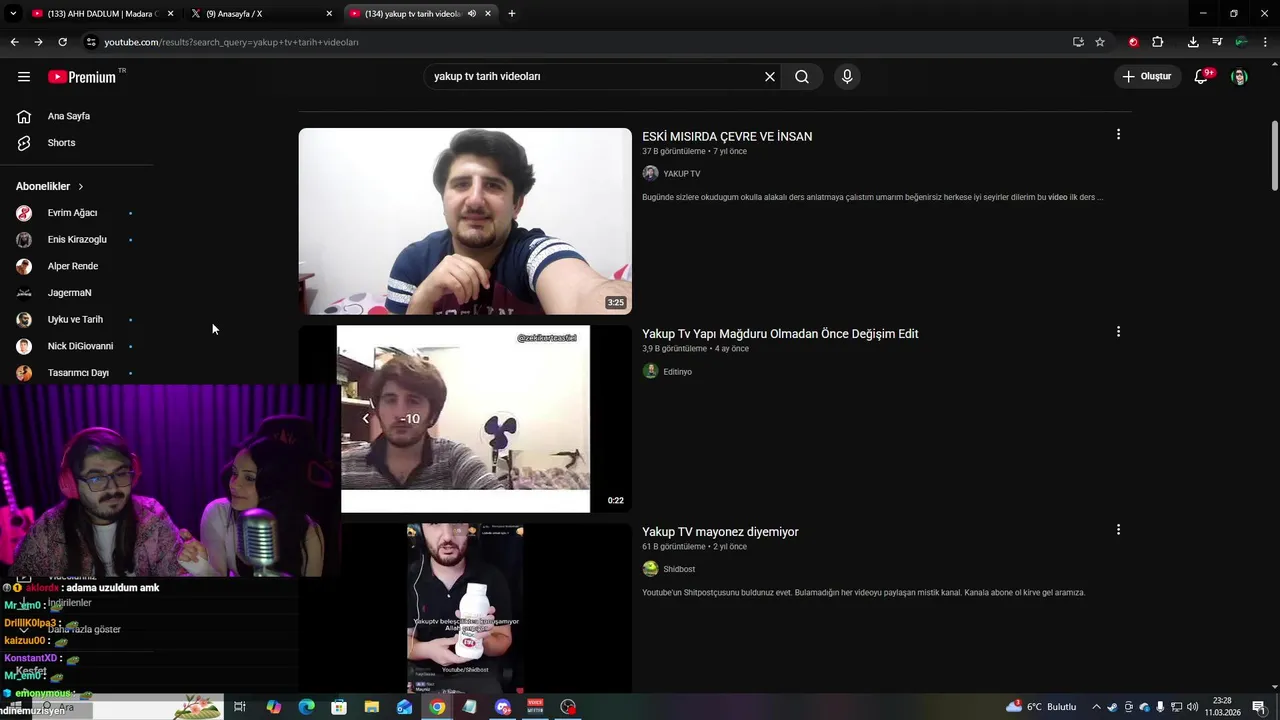Viewport: 1280px width, 720px height.
Task: Open ESKİ MISIRDA ÇEVRE VE İNSAN video thumbnail
Action: click(465, 221)
